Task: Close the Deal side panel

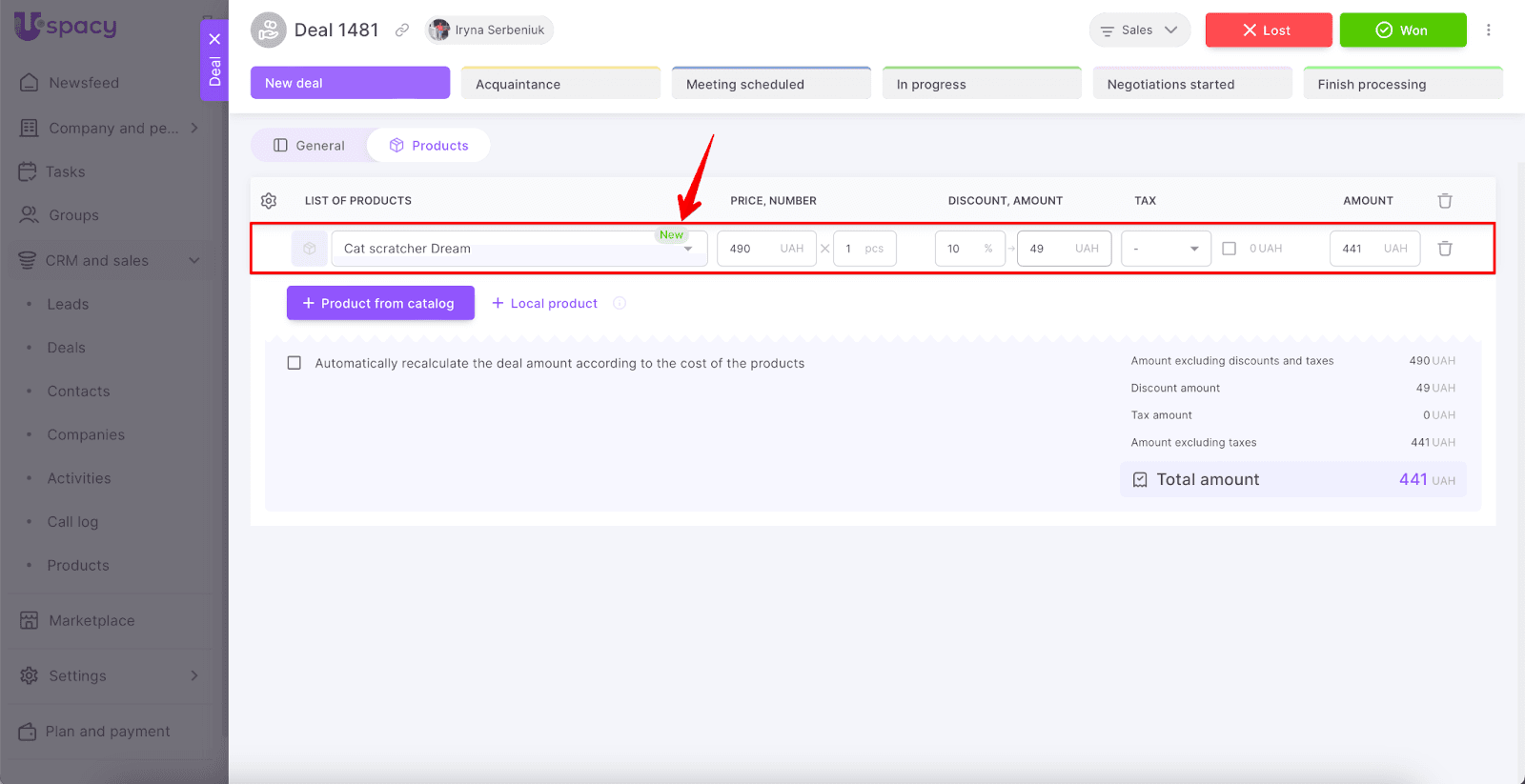Action: [x=214, y=39]
